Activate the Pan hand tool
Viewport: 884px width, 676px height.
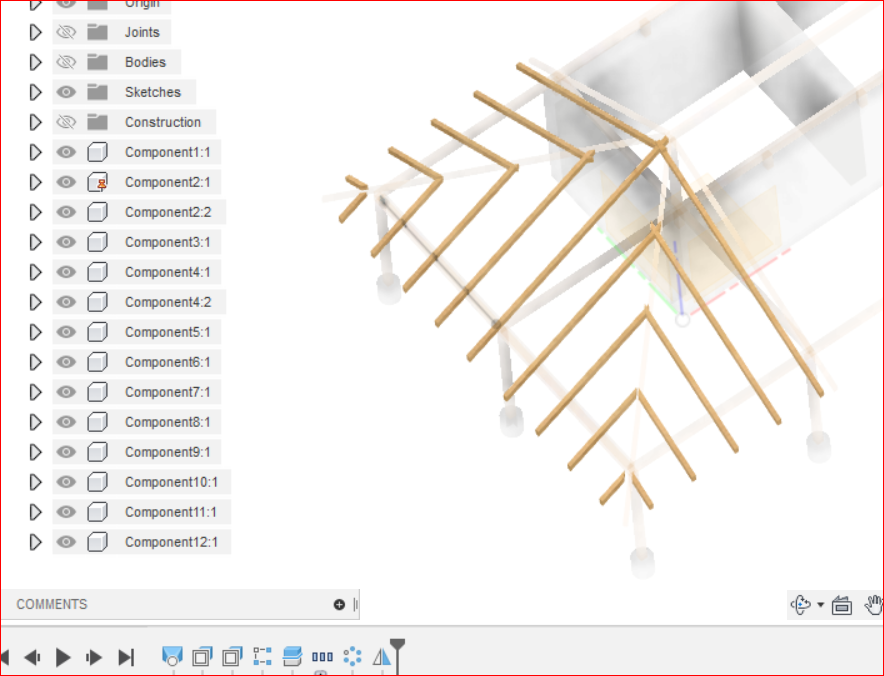(873, 604)
